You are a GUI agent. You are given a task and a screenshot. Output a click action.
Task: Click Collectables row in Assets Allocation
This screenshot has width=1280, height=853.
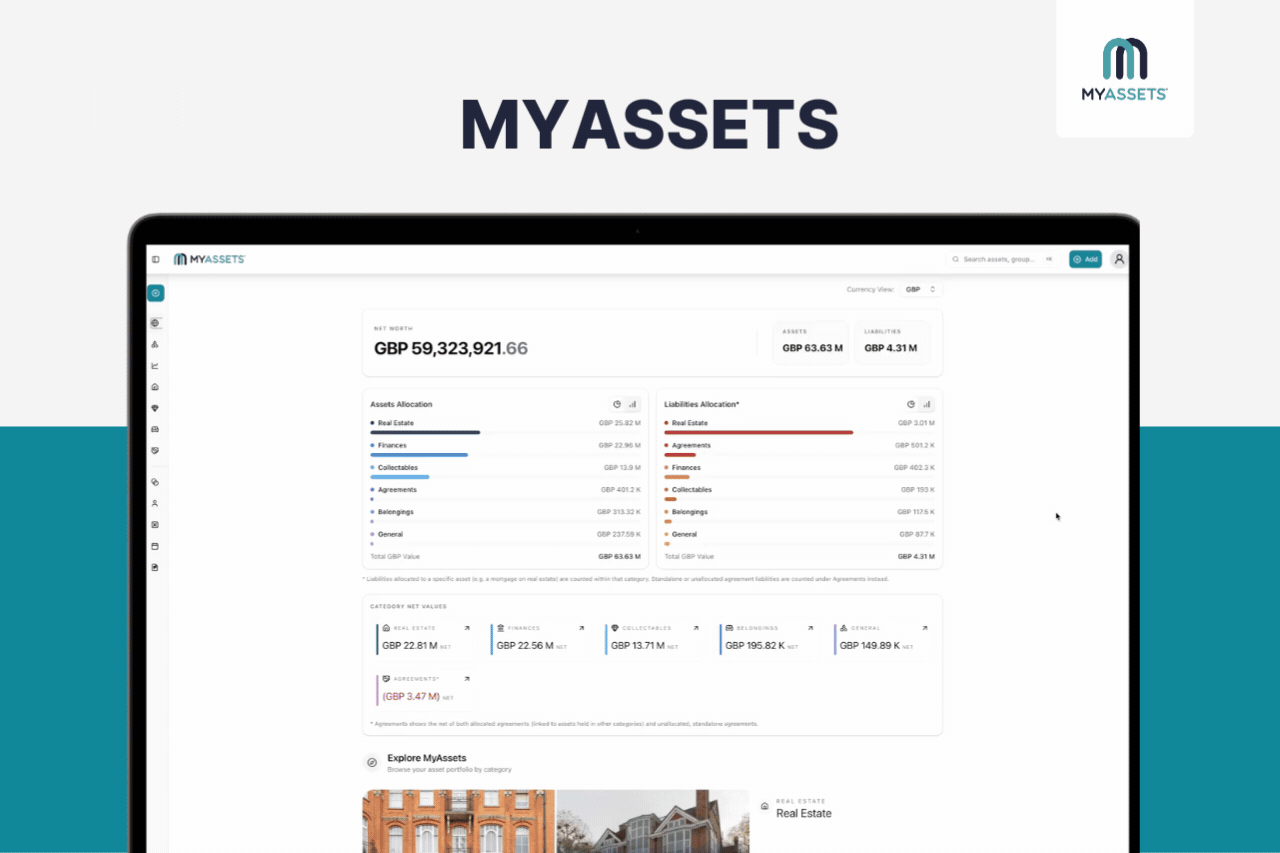coord(505,471)
